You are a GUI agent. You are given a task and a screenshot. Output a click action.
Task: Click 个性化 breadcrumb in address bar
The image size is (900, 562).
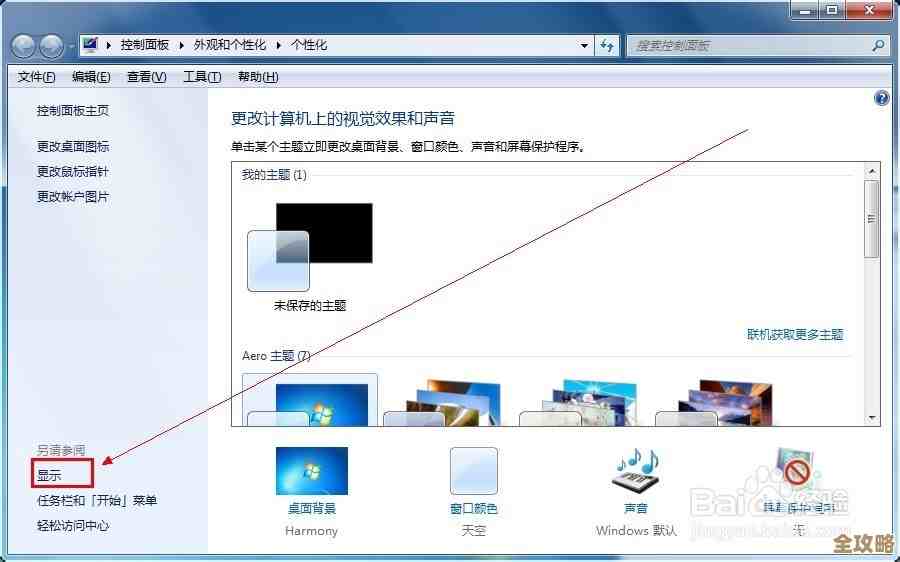309,45
